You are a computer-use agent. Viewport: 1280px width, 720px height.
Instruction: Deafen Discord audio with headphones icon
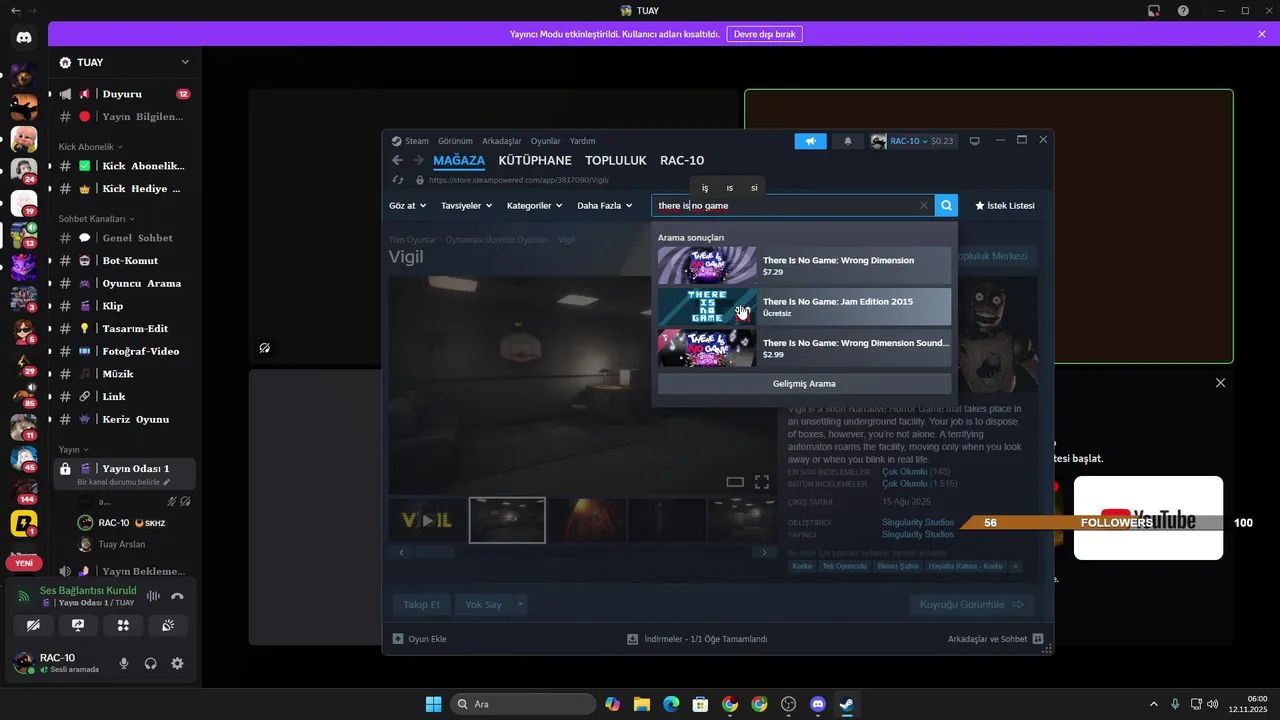151,663
